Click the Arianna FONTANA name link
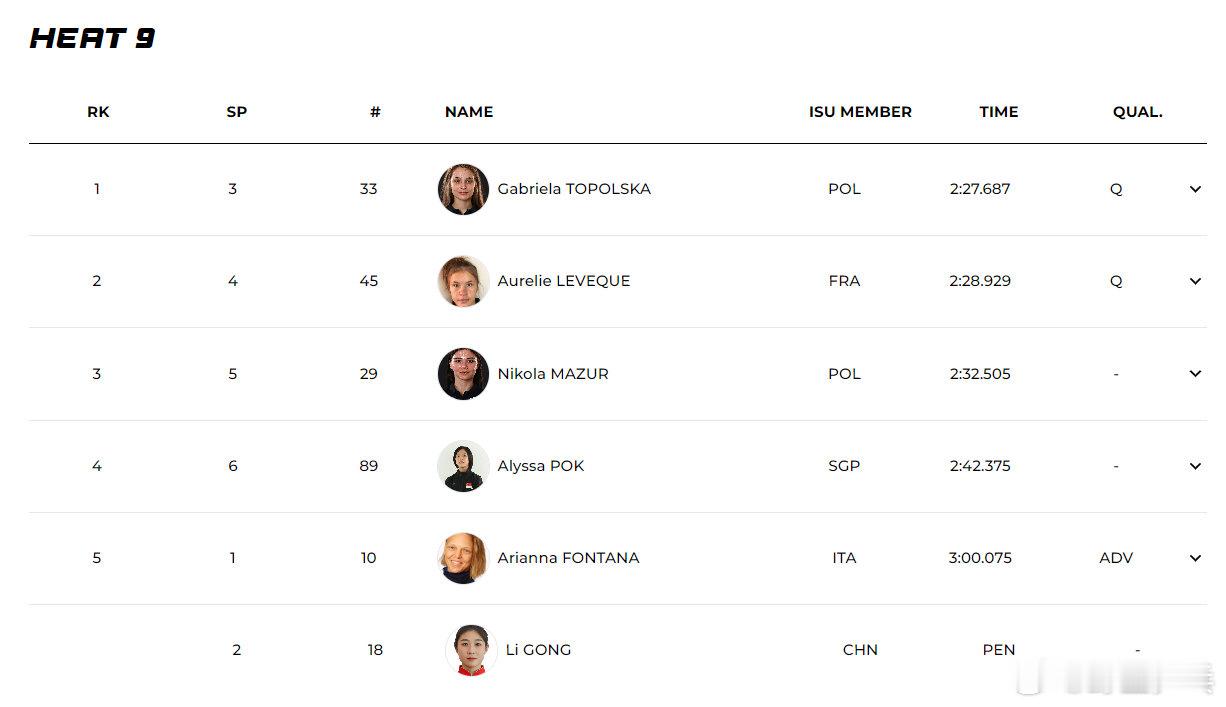Screen dimensions: 1226x707 tap(568, 558)
